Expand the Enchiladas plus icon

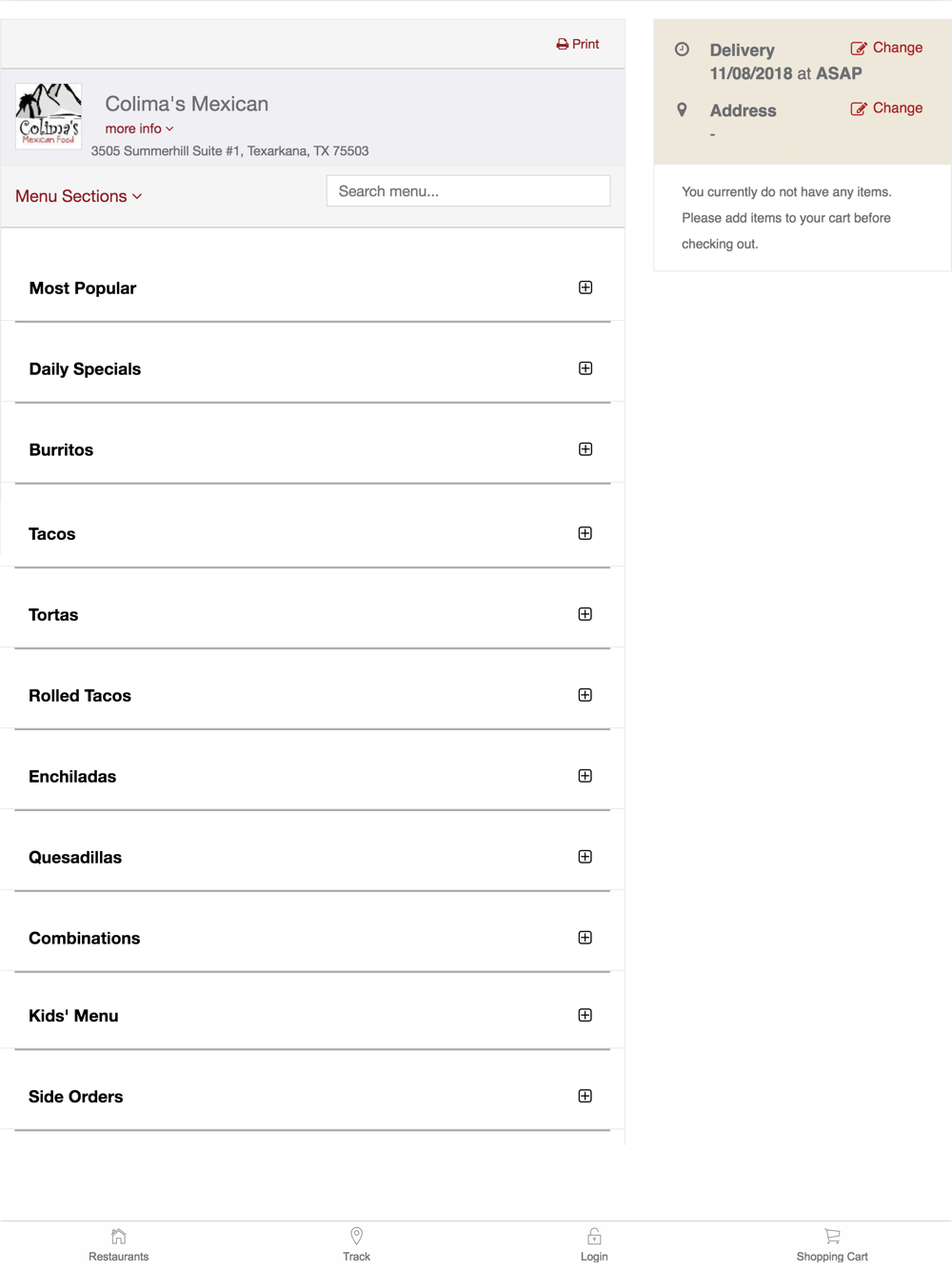(585, 776)
